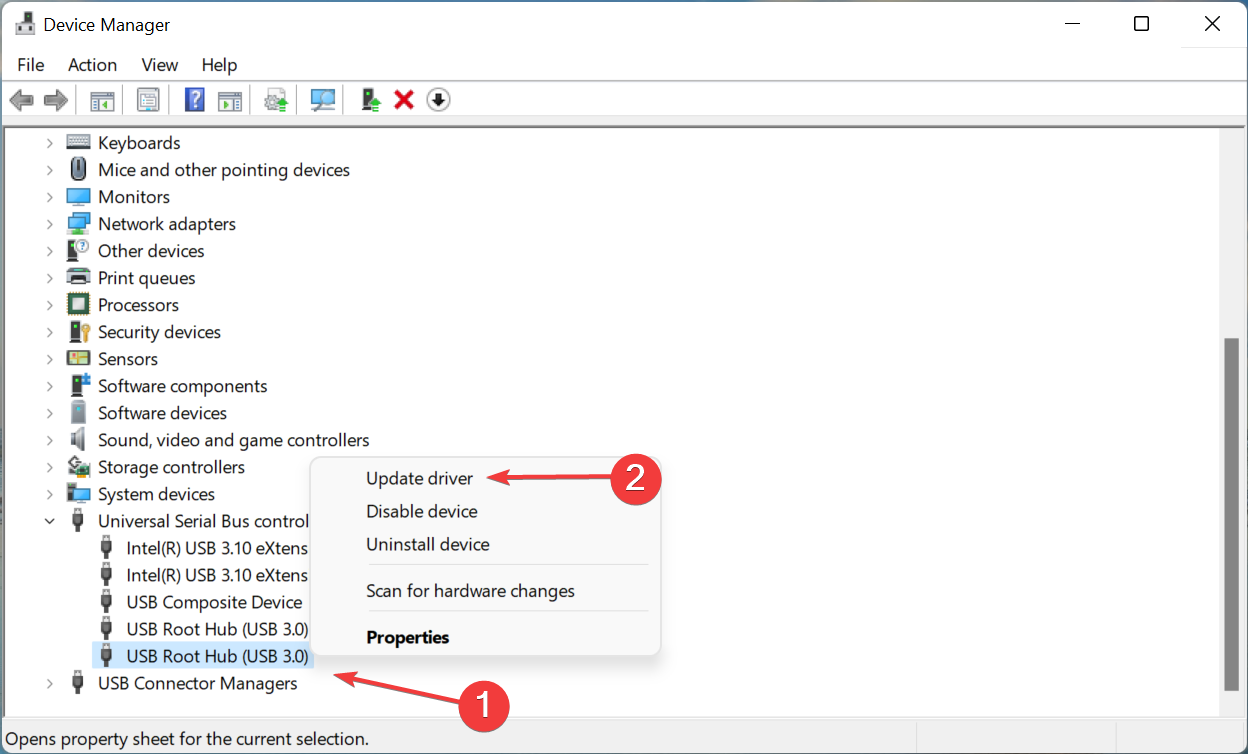Select the USB Connector Managers label
1248x754 pixels.
(197, 683)
